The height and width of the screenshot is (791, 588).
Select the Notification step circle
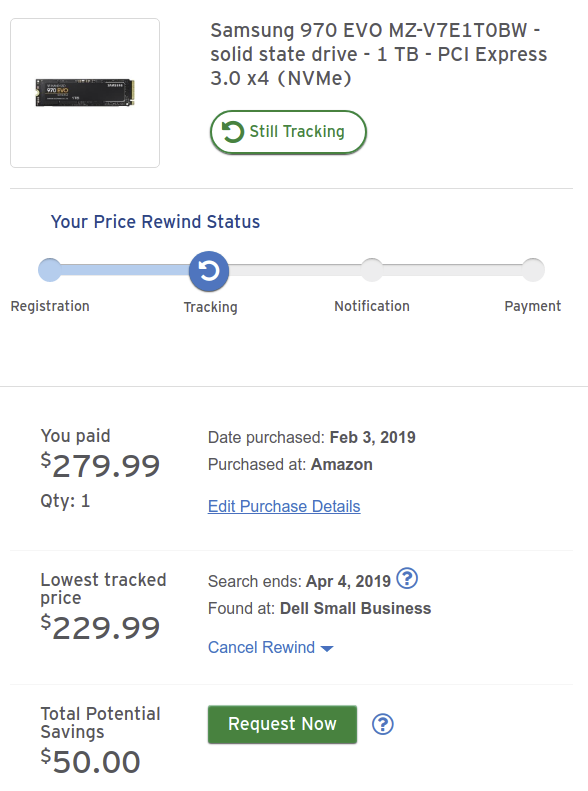click(x=372, y=270)
